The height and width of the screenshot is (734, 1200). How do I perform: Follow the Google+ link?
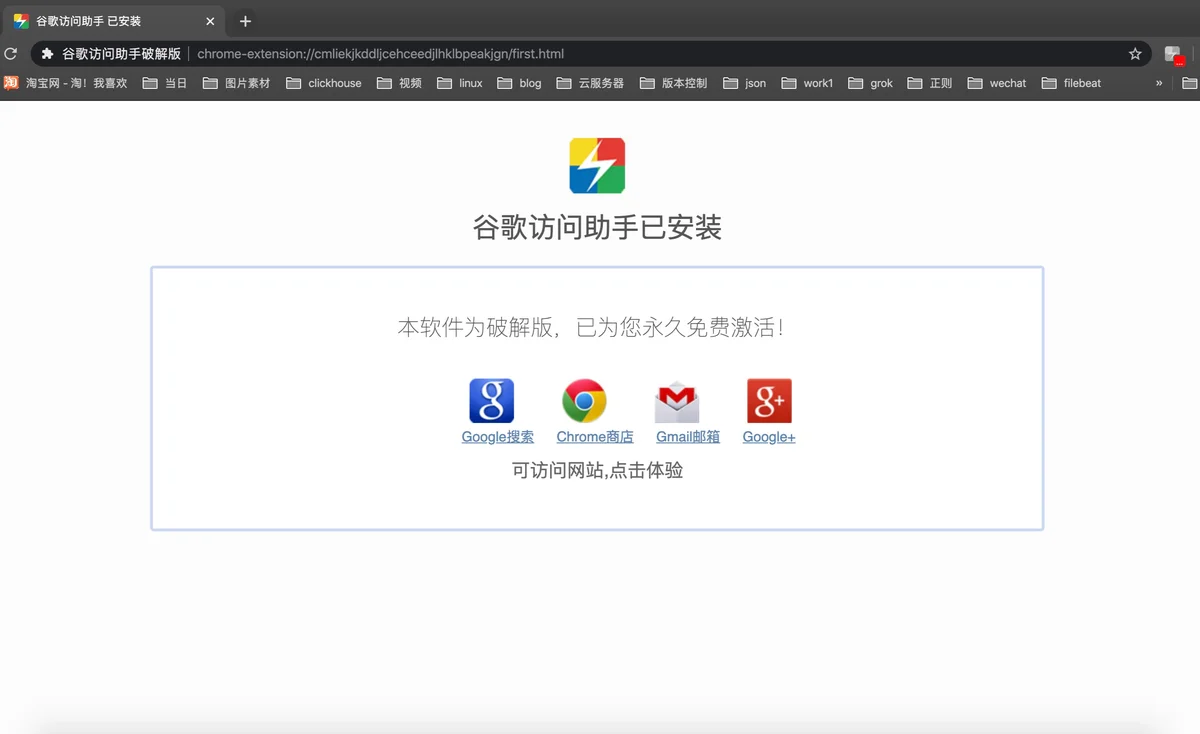(769, 437)
